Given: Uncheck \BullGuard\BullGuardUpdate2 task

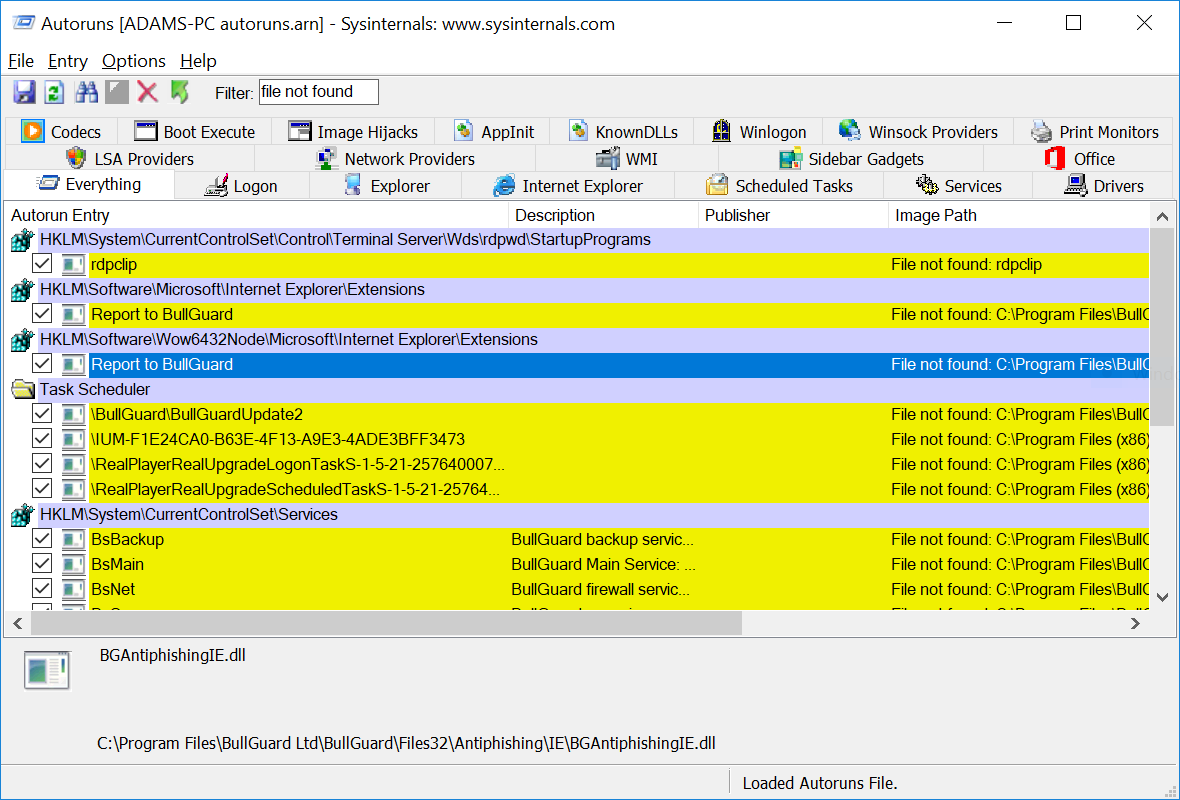Looking at the screenshot, I should pos(42,414).
